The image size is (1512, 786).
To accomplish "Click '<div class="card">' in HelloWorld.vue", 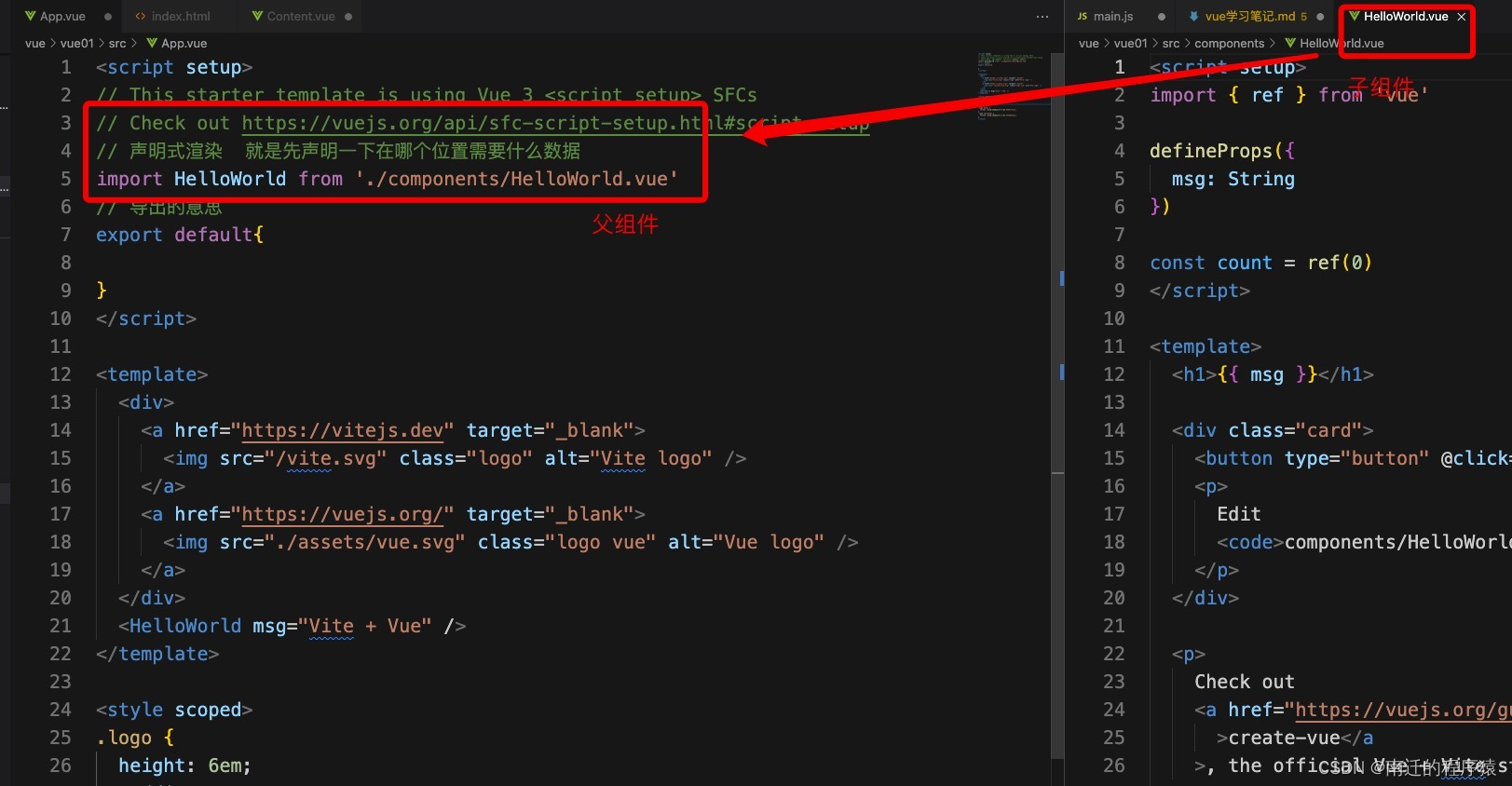I will tap(1273, 430).
